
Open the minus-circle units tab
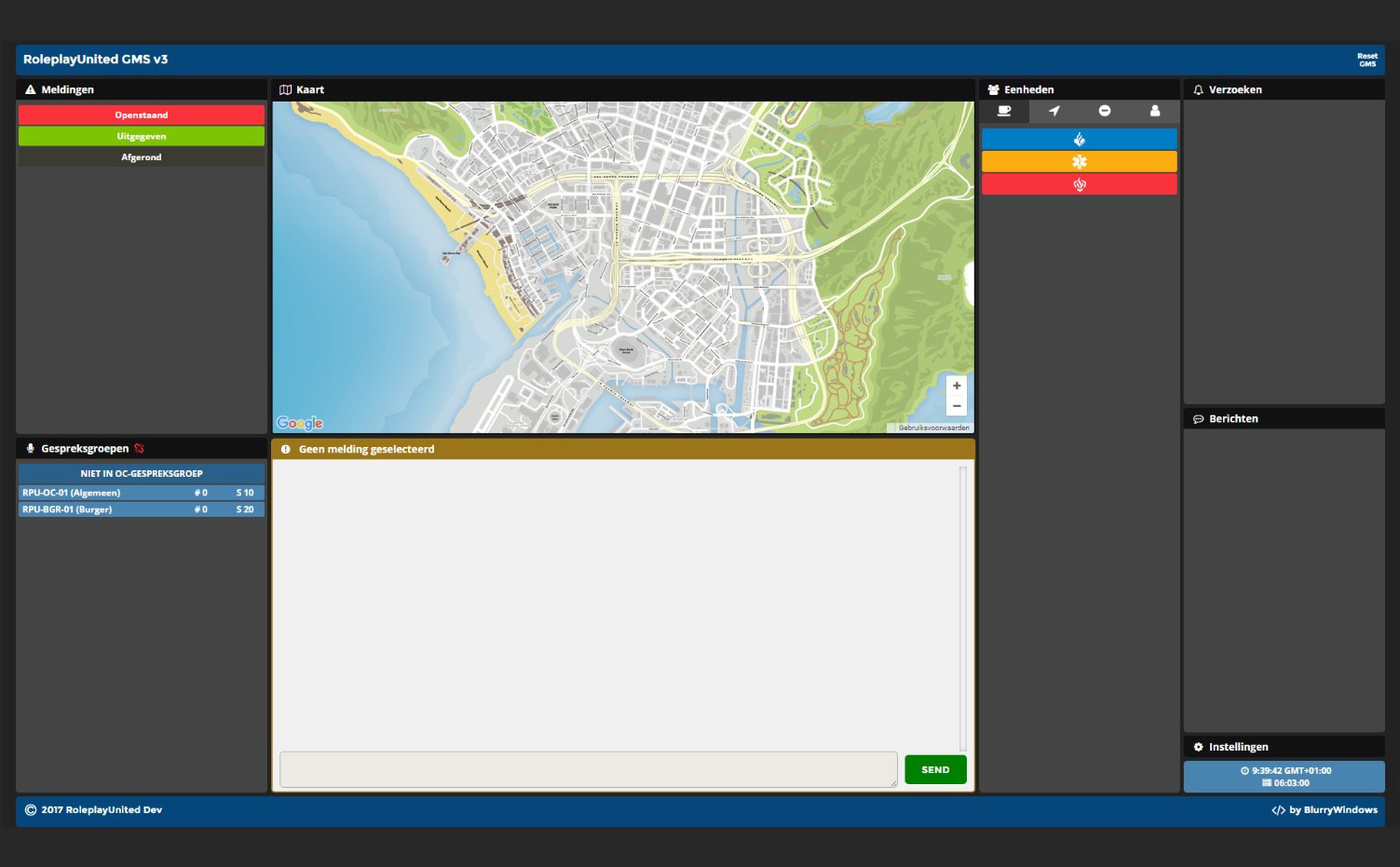coord(1105,111)
